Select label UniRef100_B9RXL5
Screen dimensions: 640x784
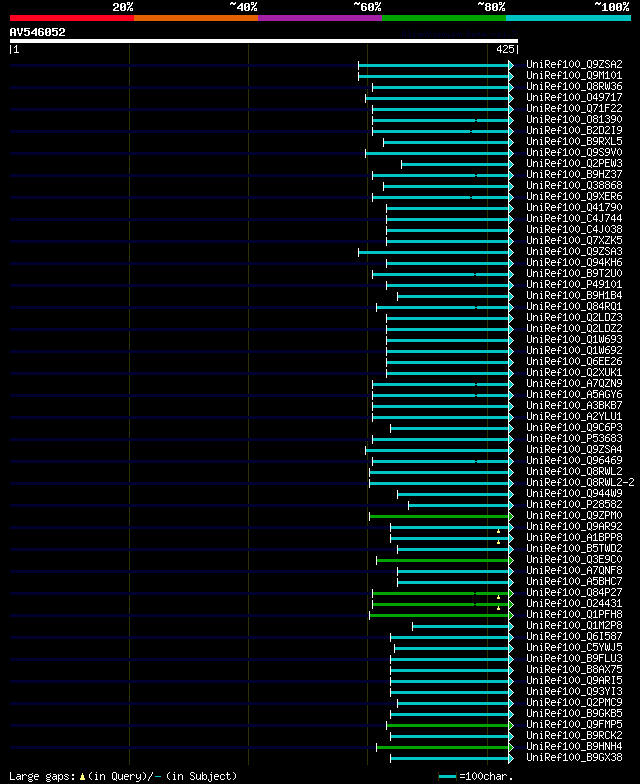coord(574,142)
